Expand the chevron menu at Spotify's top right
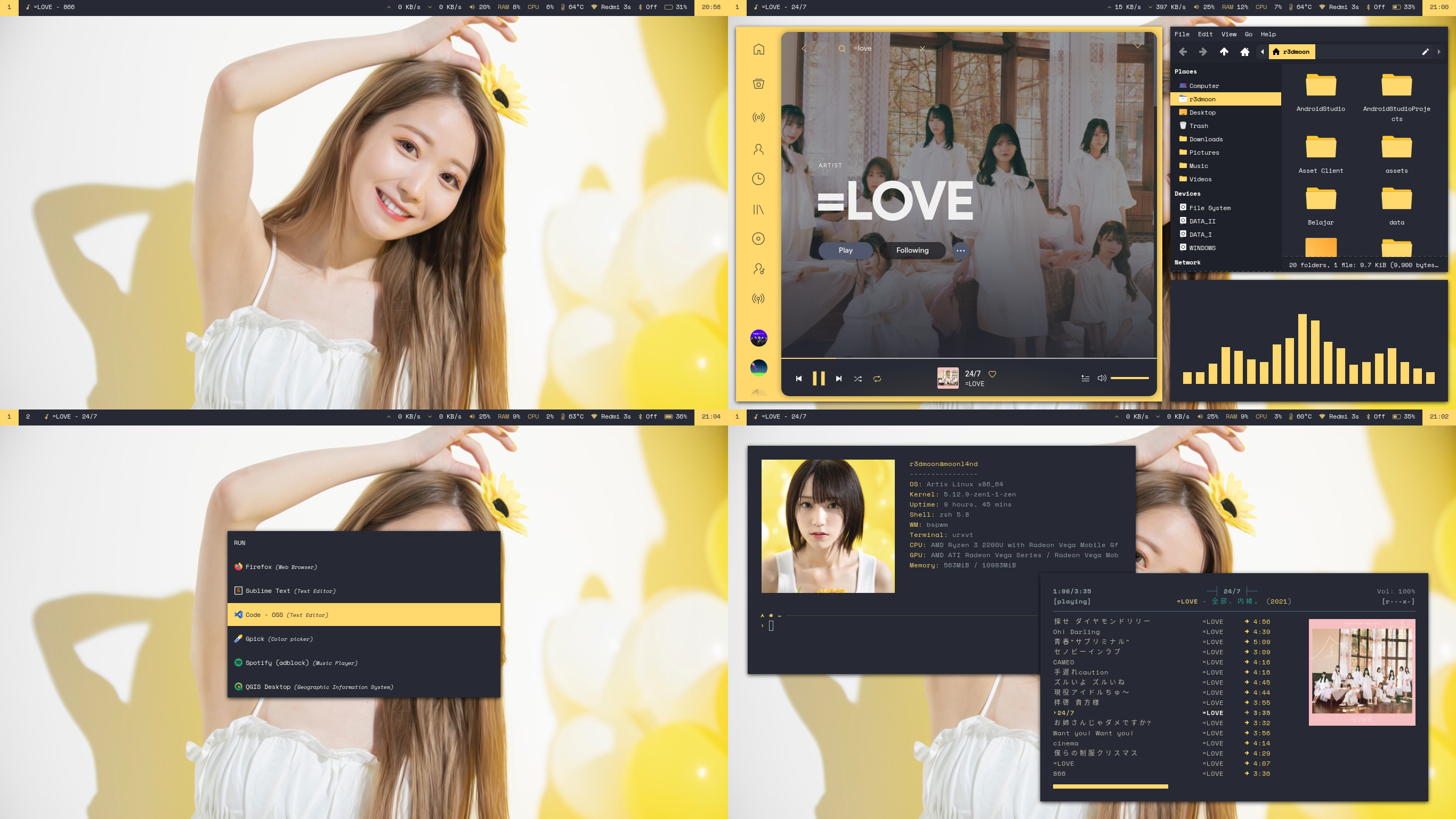1456x819 pixels. (x=1138, y=46)
